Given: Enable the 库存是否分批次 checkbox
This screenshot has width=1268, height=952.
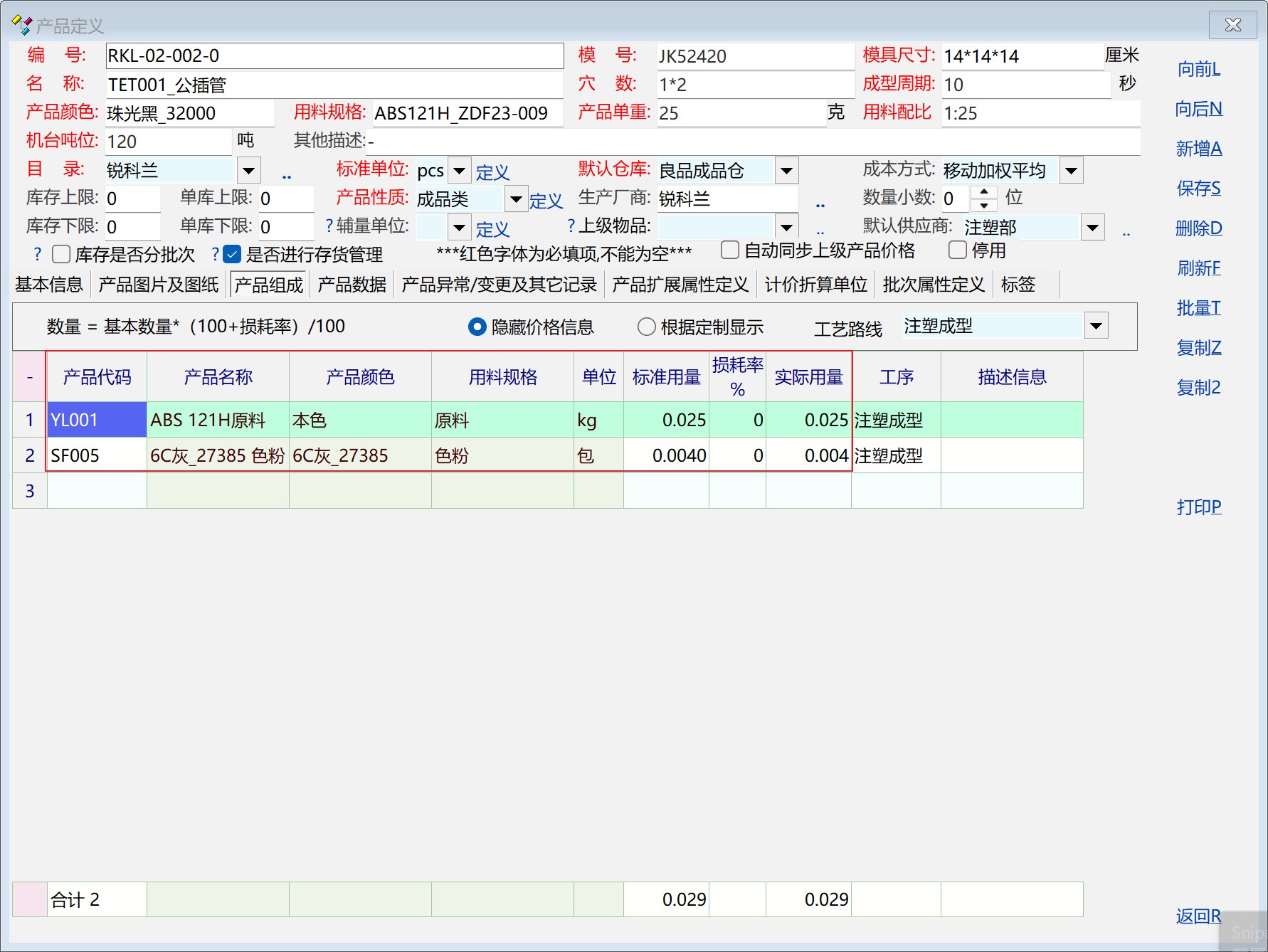Looking at the screenshot, I should tap(62, 254).
